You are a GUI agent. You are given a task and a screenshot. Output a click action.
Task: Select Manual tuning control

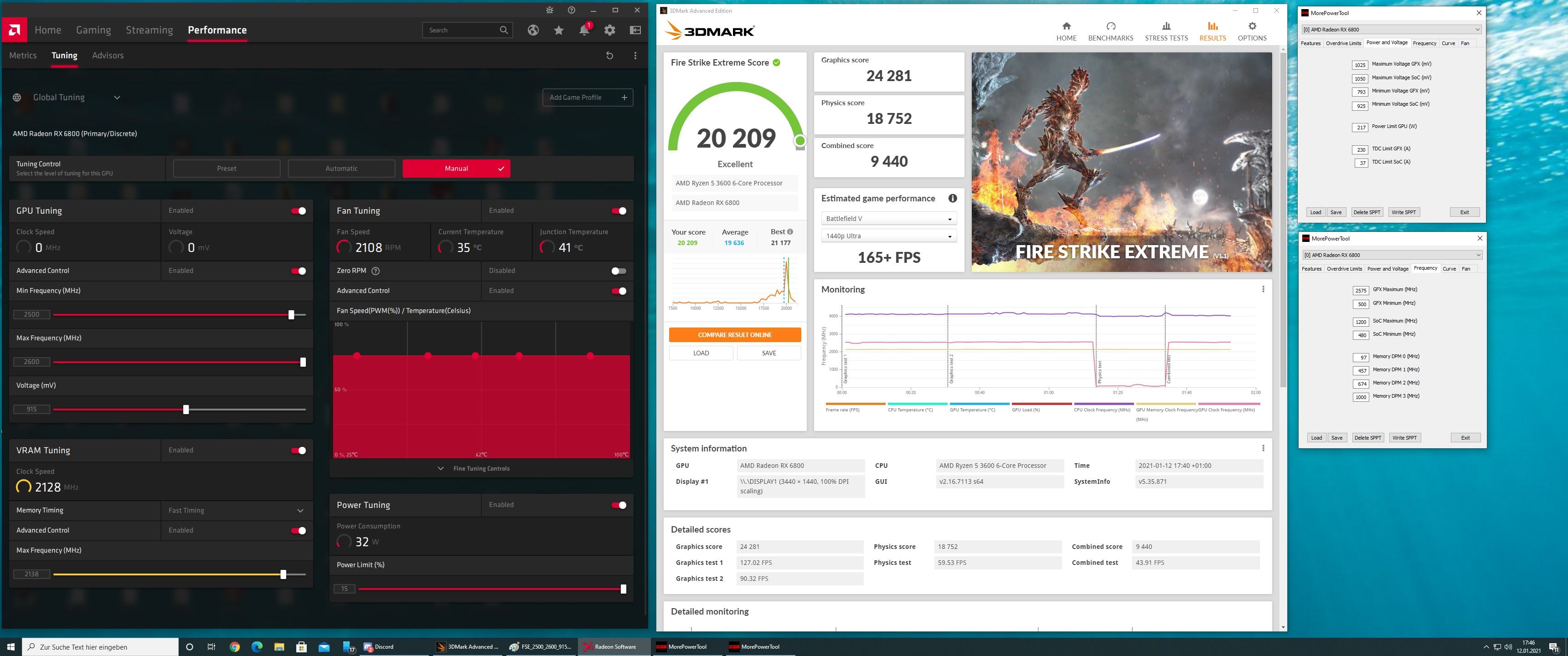pos(457,169)
